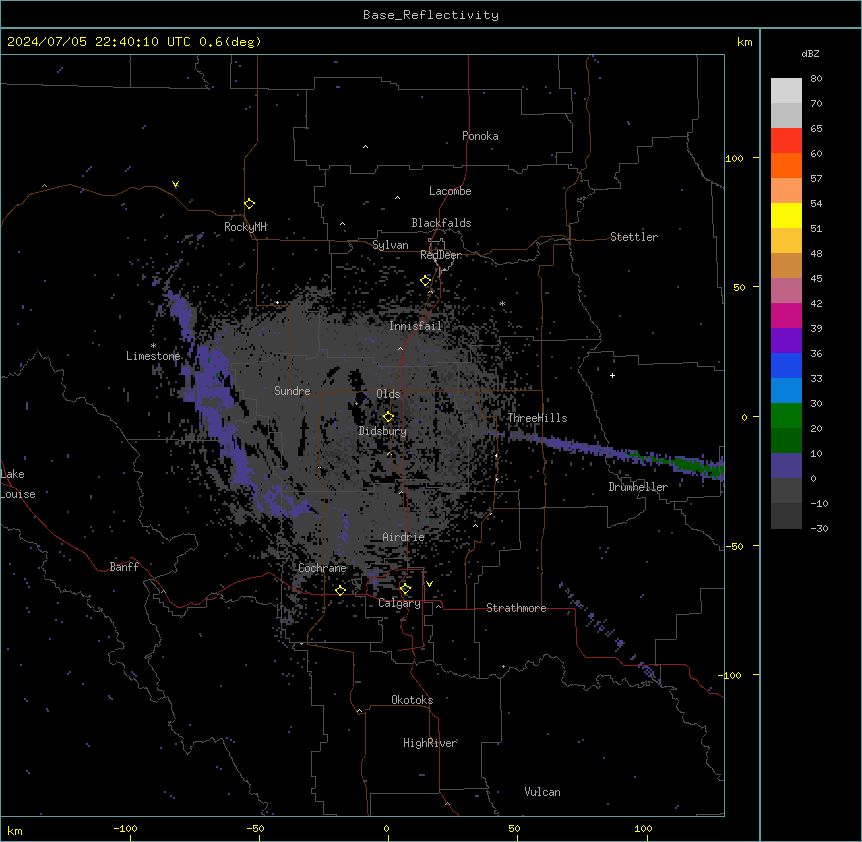Click the Sundre town label
The width and height of the screenshot is (862, 842).
[292, 391]
